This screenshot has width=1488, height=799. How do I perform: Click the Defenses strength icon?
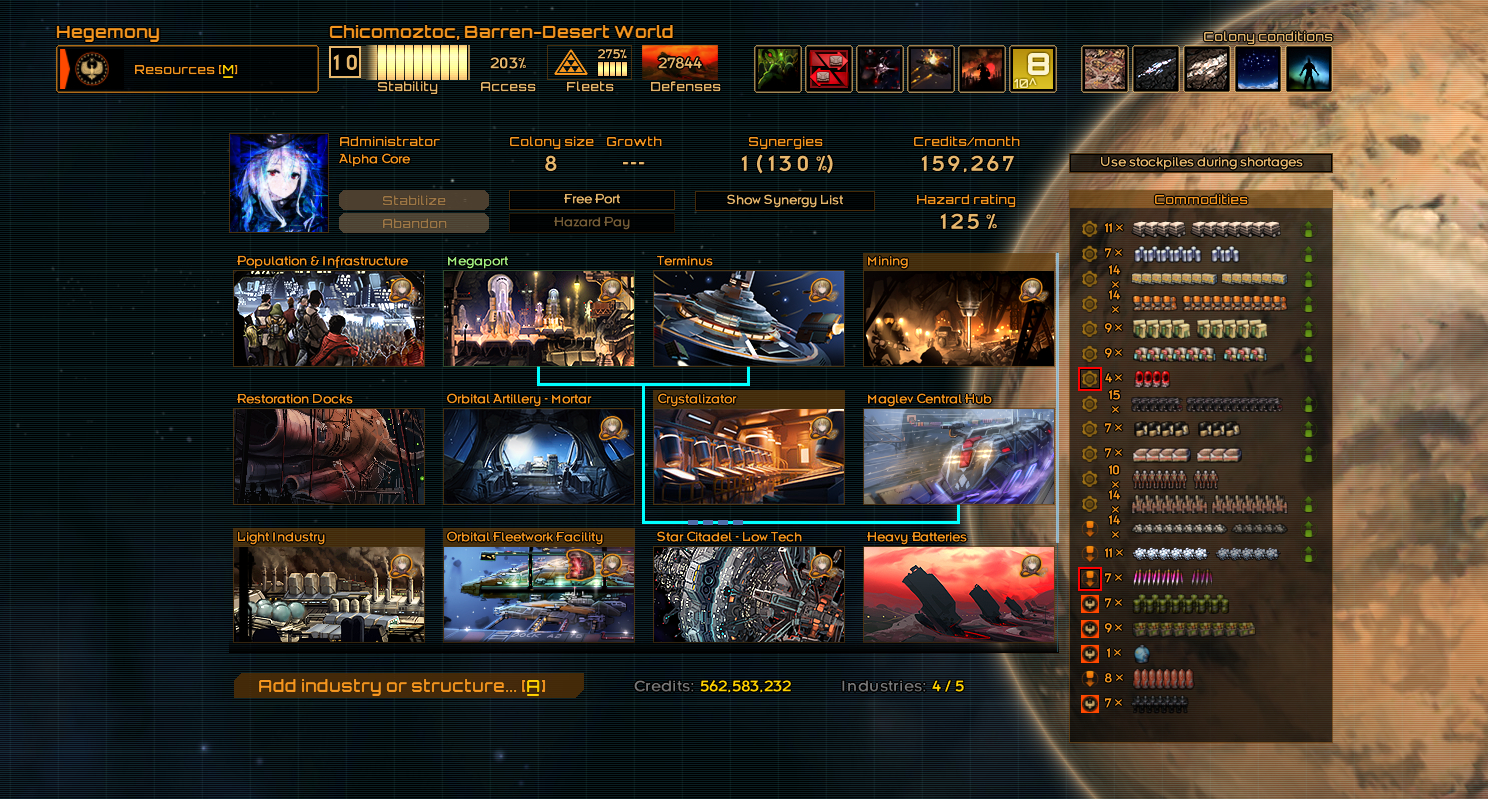(680, 62)
